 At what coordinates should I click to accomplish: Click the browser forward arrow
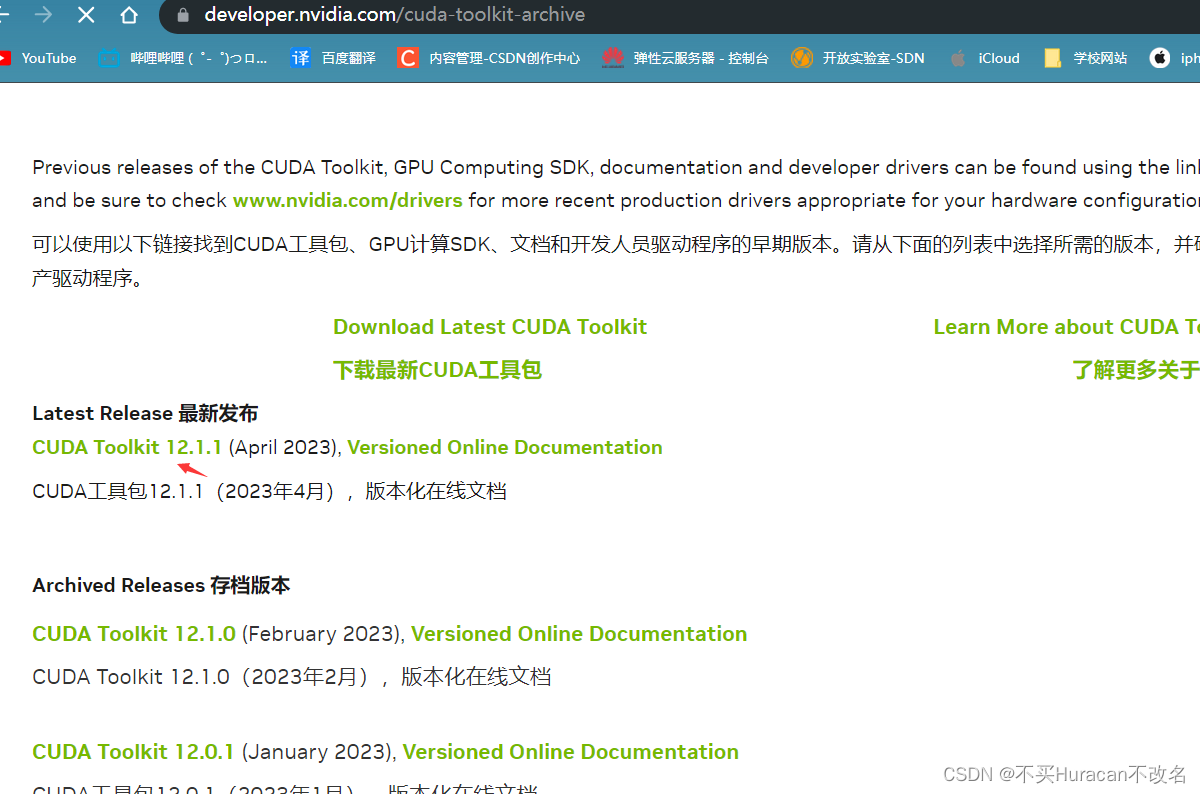click(43, 15)
